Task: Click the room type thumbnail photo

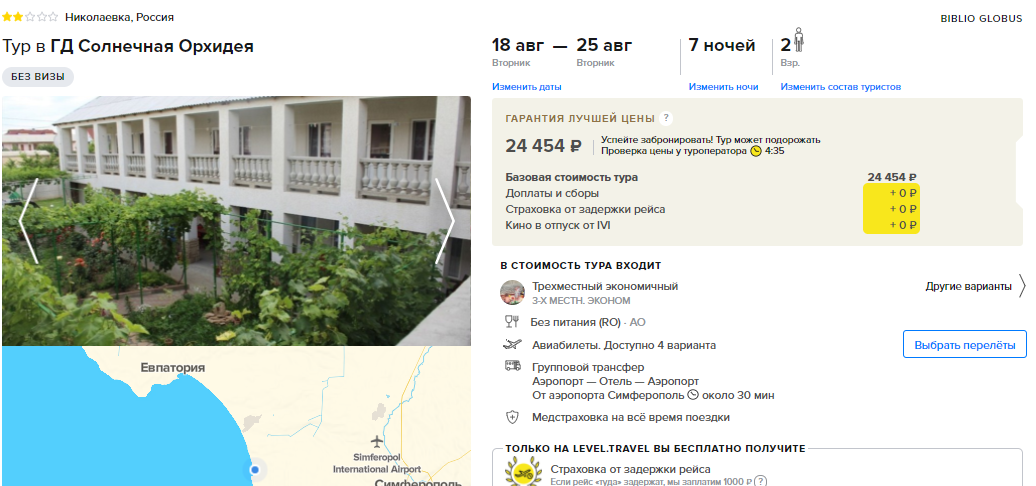Action: pos(512,292)
